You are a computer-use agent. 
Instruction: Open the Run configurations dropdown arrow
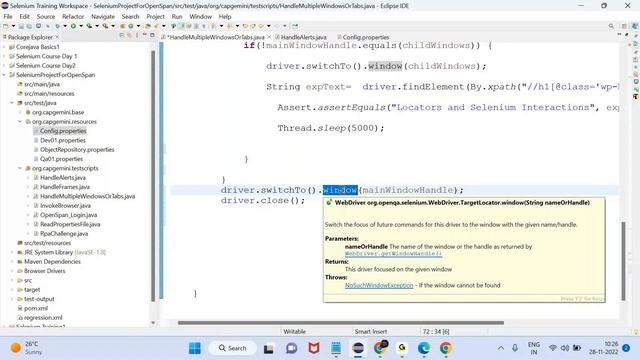click(81, 26)
